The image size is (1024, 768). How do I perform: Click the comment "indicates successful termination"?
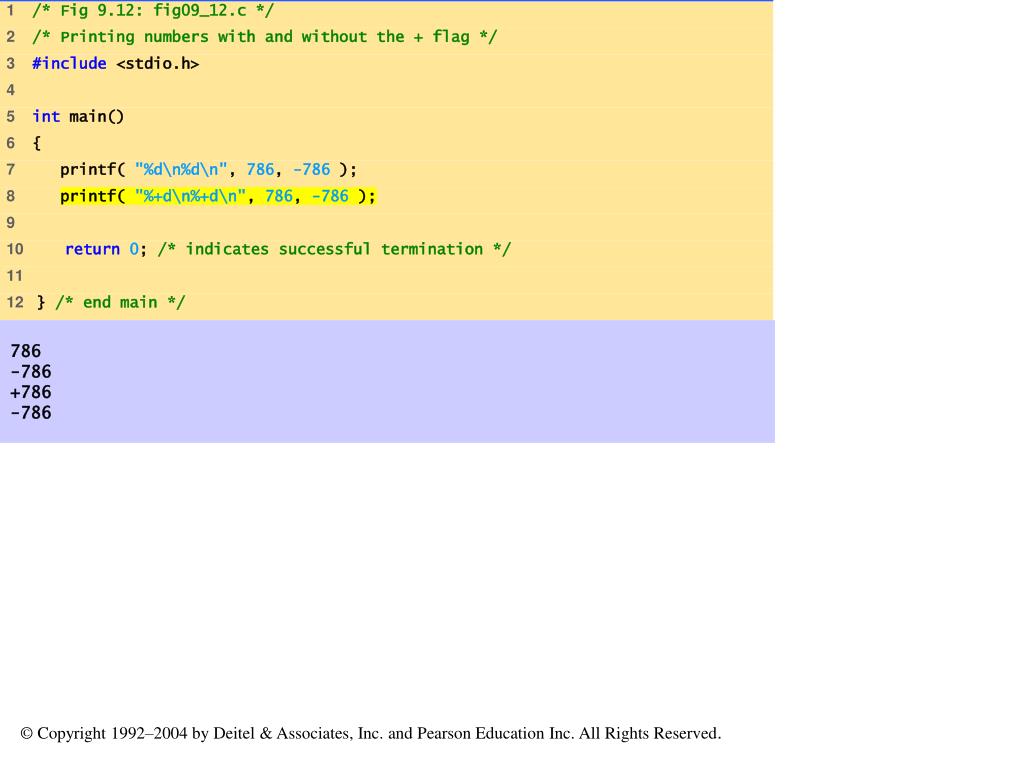pyautogui.click(x=334, y=249)
